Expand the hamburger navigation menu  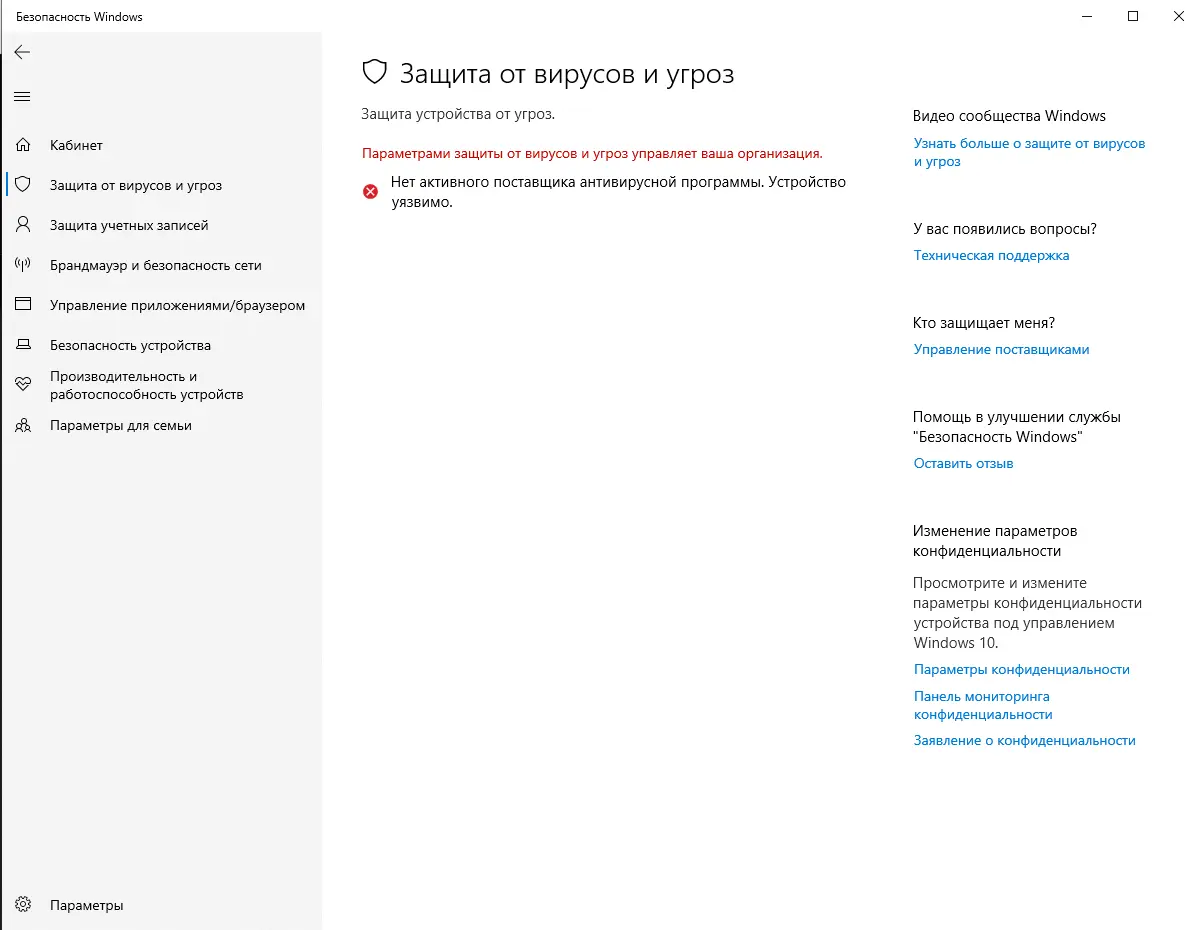click(22, 97)
